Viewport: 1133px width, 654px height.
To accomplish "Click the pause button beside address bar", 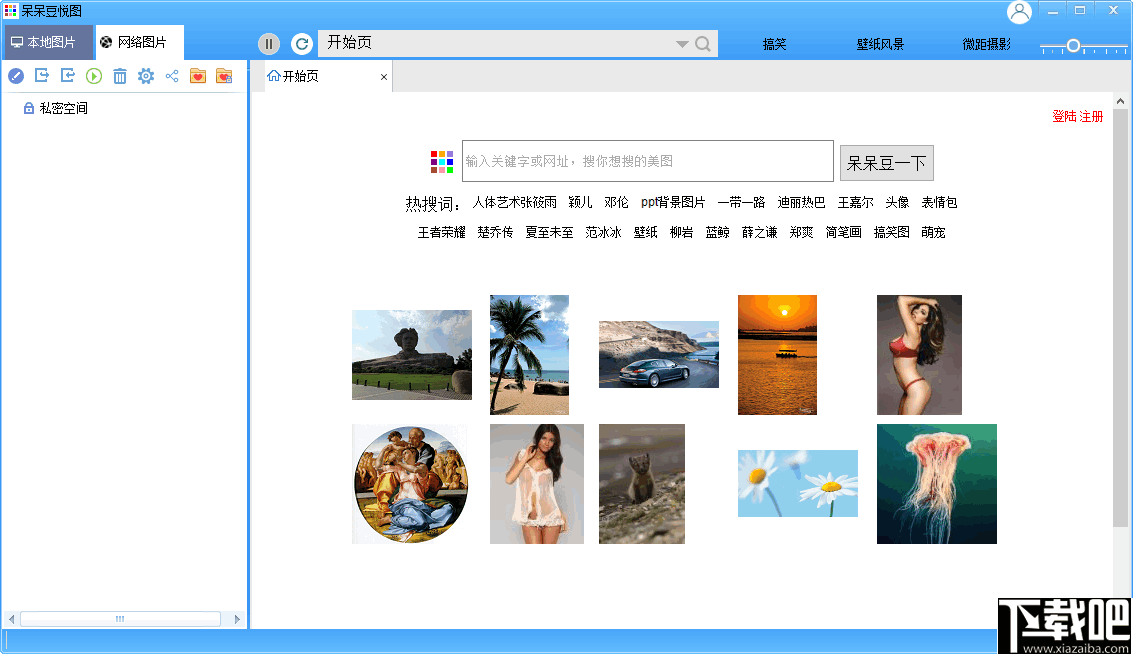I will [x=269, y=44].
